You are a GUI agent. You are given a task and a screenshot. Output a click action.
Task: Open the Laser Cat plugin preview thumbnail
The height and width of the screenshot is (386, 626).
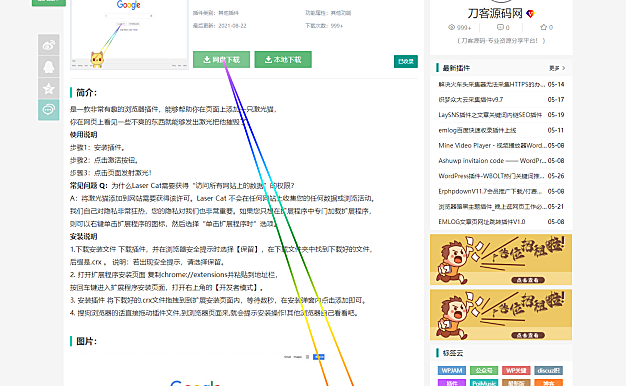[x=129, y=34]
